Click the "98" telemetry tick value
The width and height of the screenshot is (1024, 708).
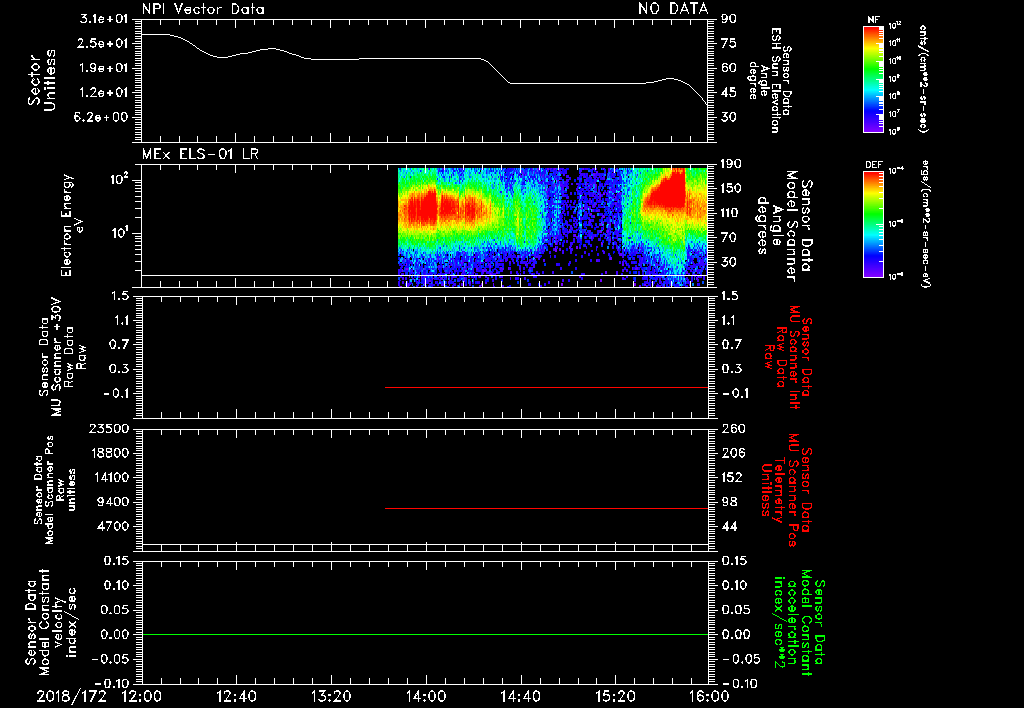tap(729, 502)
